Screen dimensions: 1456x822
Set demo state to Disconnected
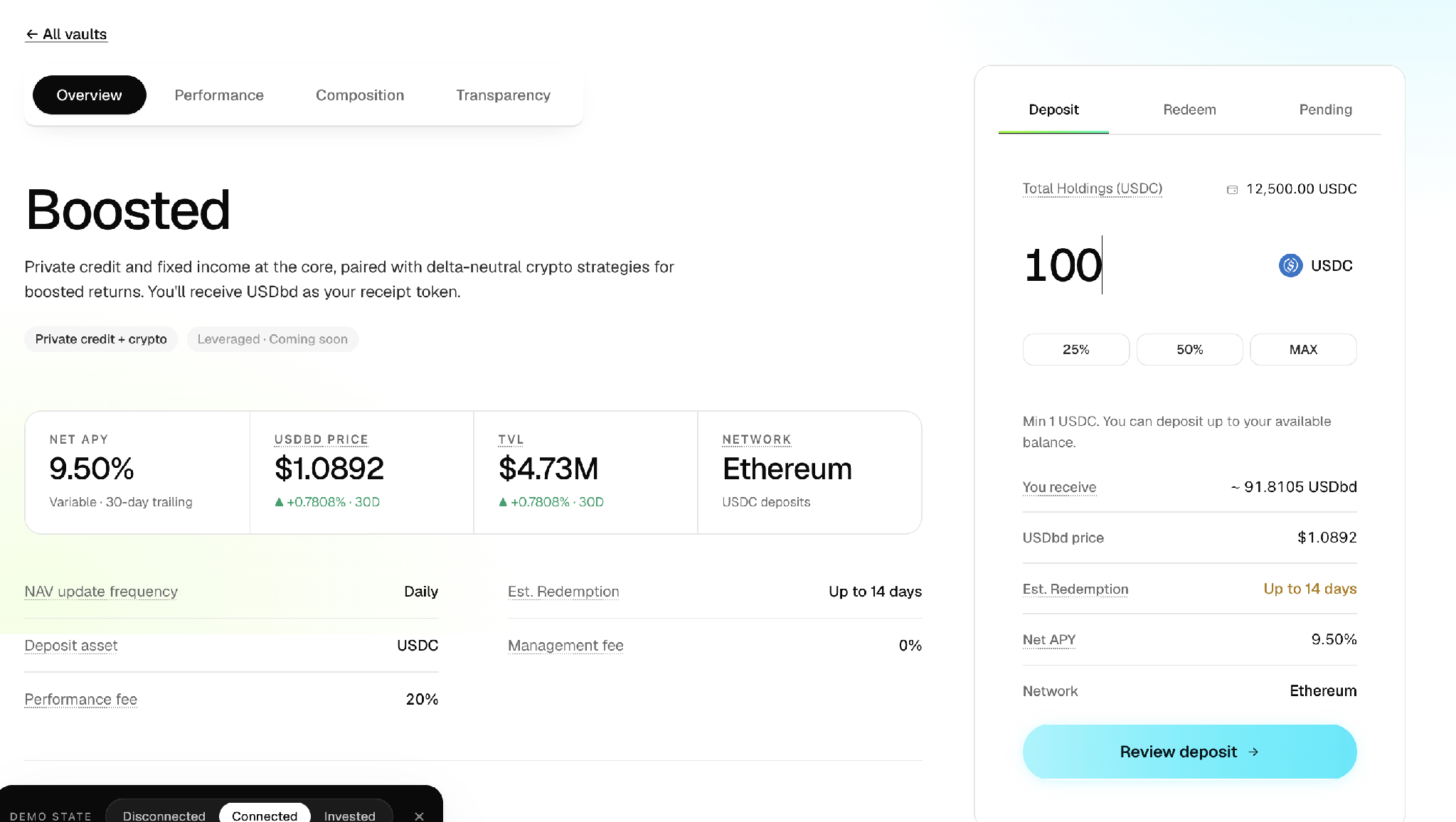(164, 816)
